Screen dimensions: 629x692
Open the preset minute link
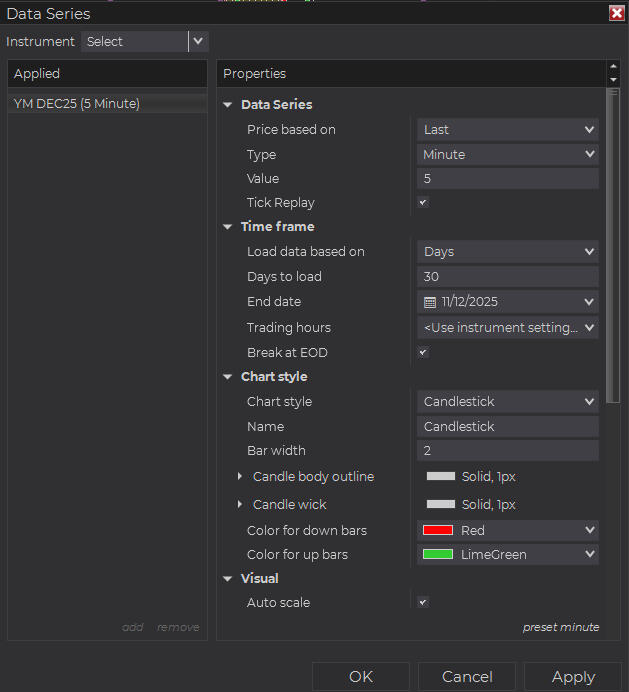point(560,627)
